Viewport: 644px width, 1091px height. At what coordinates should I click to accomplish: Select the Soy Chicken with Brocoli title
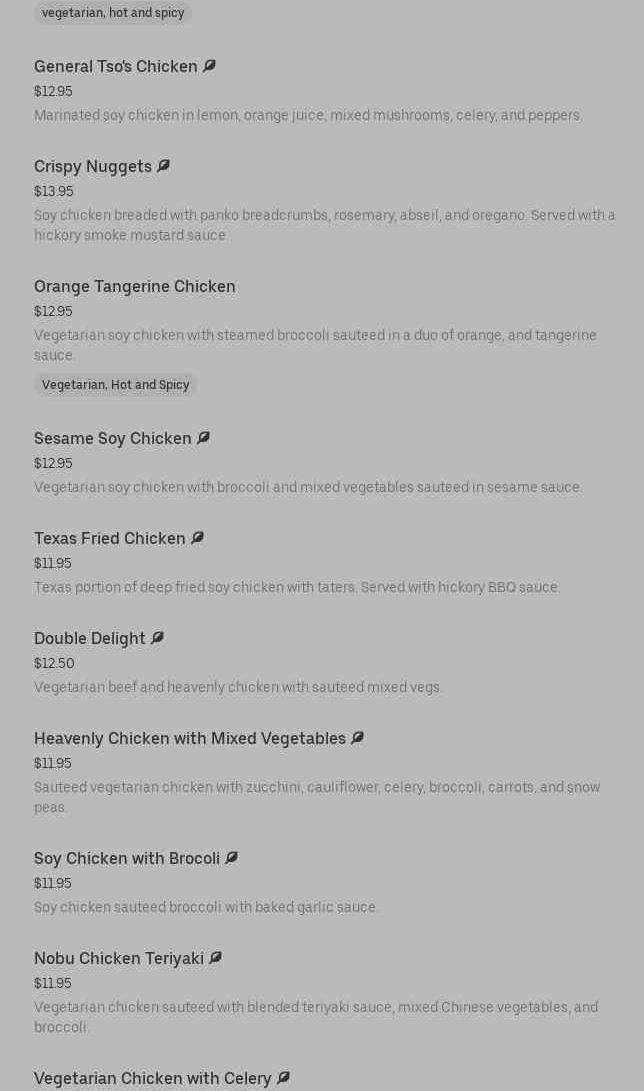(x=127, y=858)
